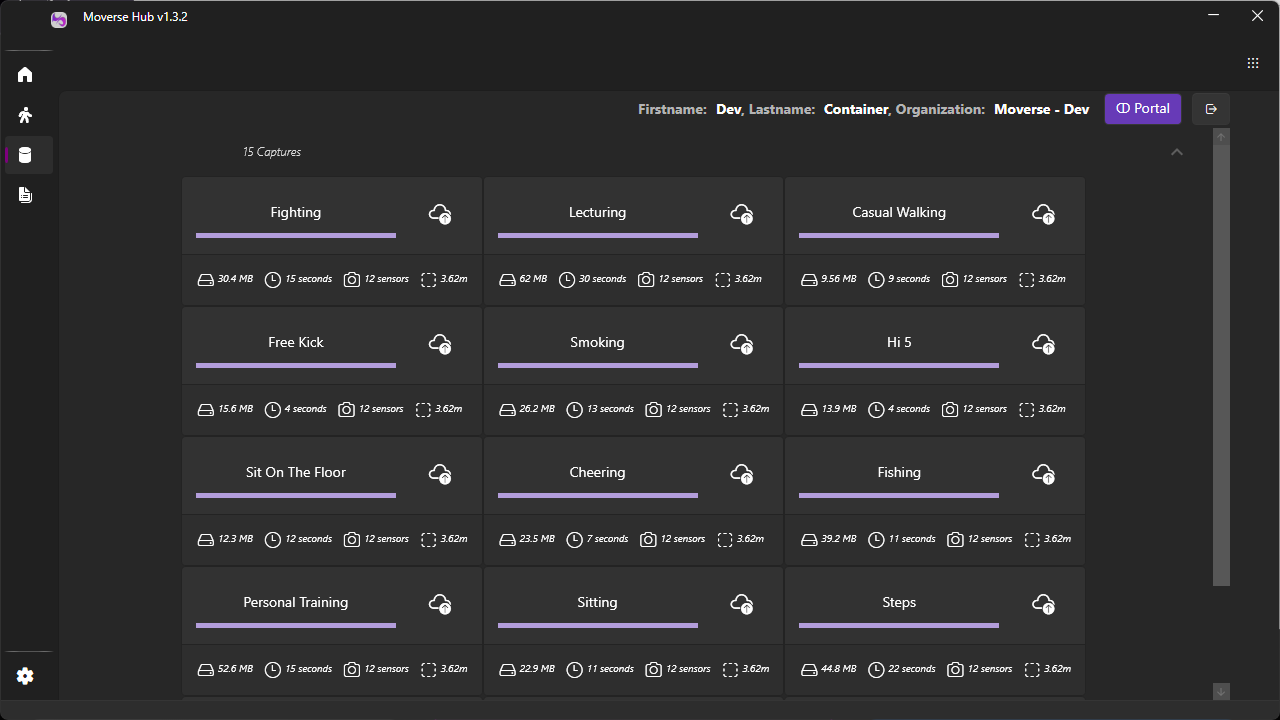Select the Smoking capture title
The width and height of the screenshot is (1280, 720).
(597, 342)
